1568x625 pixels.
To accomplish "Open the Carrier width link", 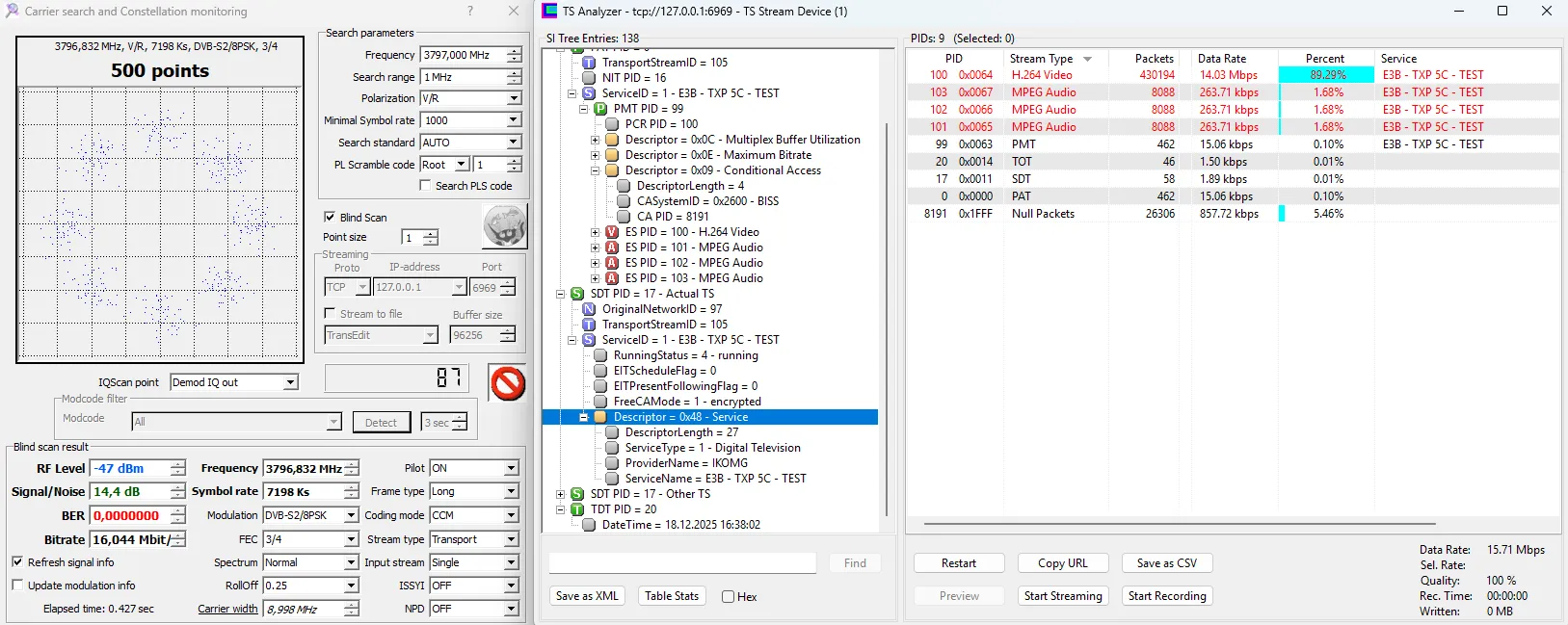I will [x=227, y=609].
